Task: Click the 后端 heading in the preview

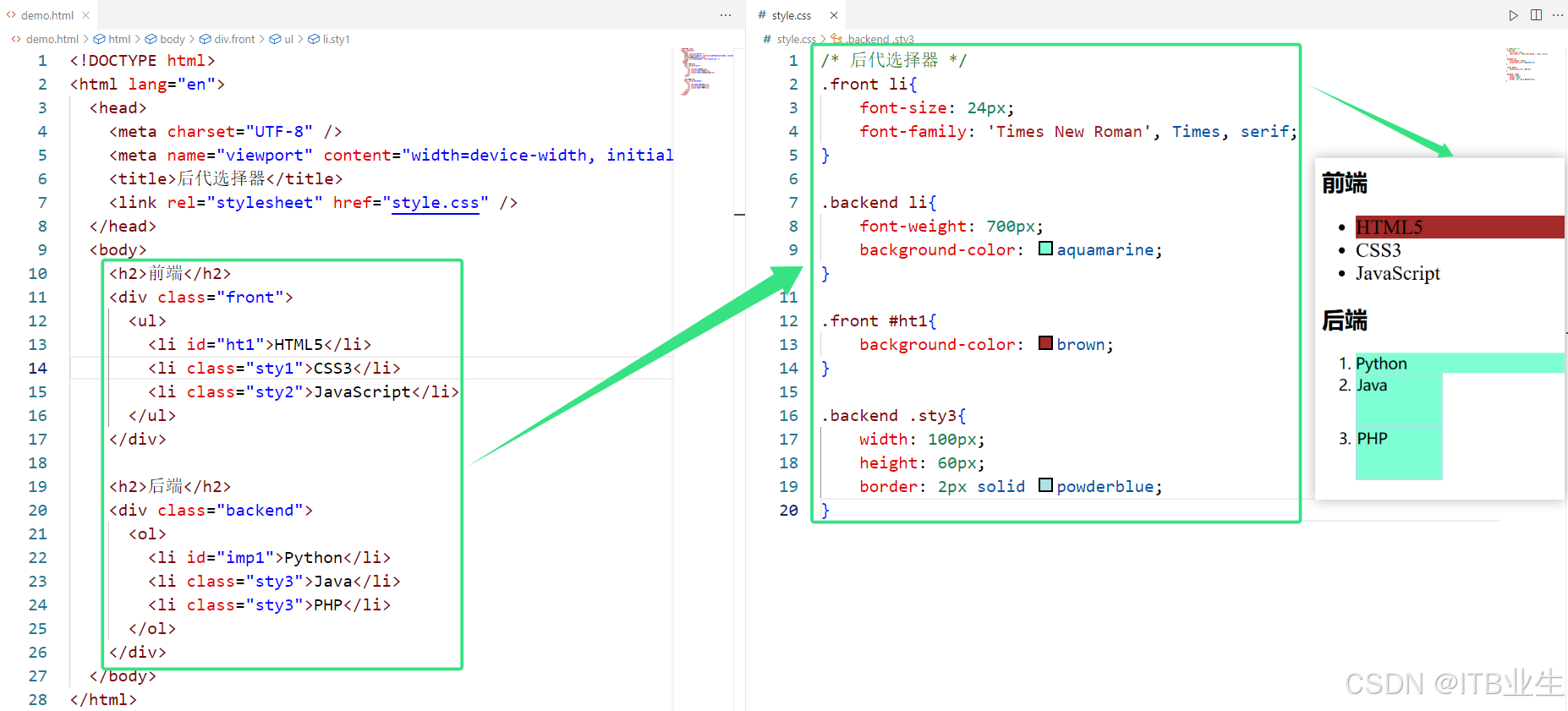Action: (x=1345, y=320)
